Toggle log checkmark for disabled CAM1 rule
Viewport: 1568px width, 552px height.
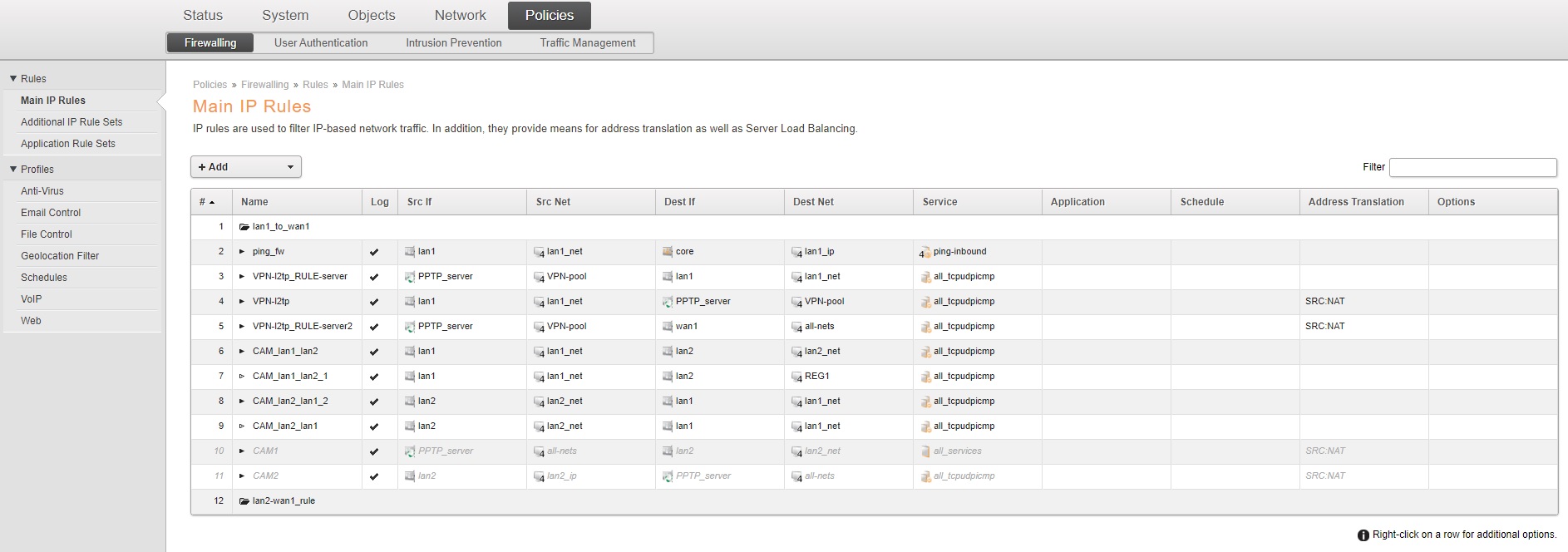click(x=374, y=451)
